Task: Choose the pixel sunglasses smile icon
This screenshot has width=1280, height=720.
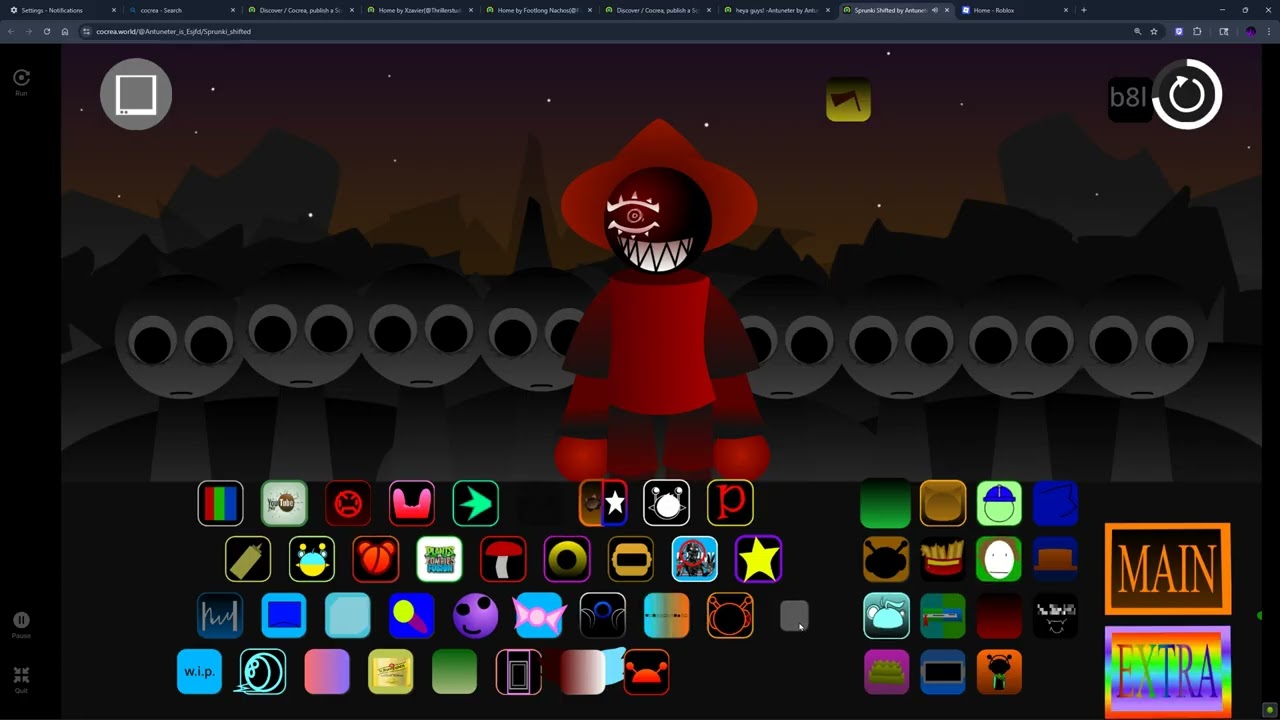Action: tap(1055, 615)
